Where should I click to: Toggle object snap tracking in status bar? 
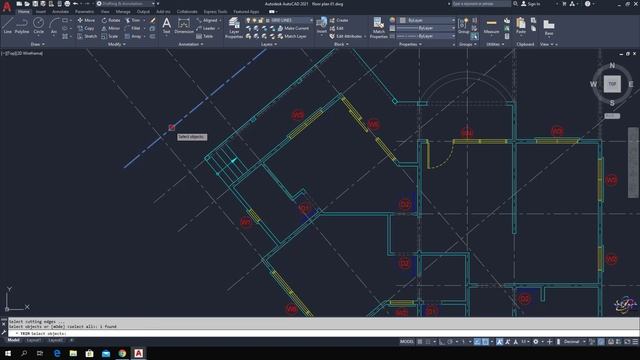tap(477, 342)
